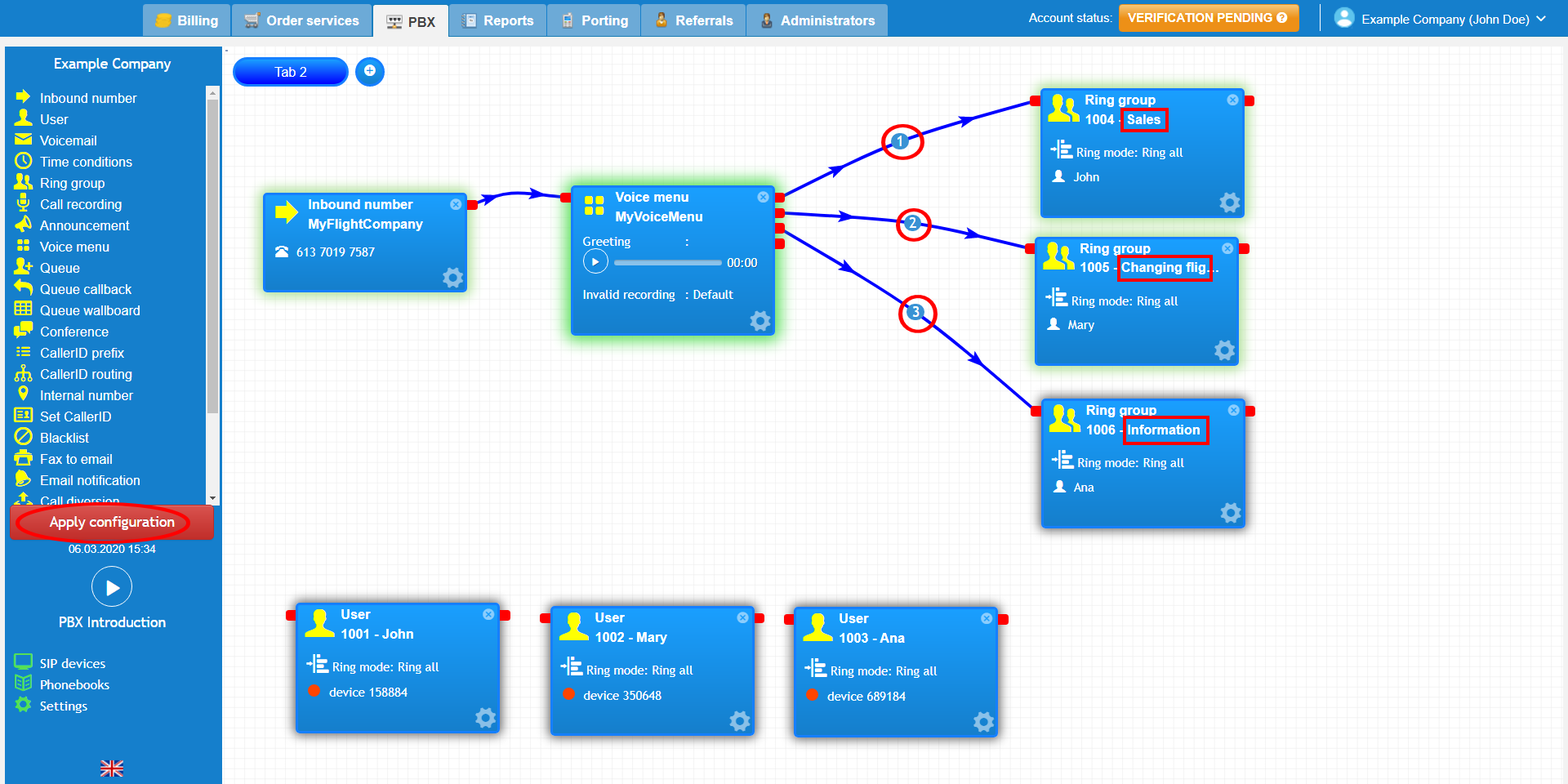Open settings gear of Ring group 1006 Information
The width and height of the screenshot is (1568, 784).
[x=1231, y=512]
